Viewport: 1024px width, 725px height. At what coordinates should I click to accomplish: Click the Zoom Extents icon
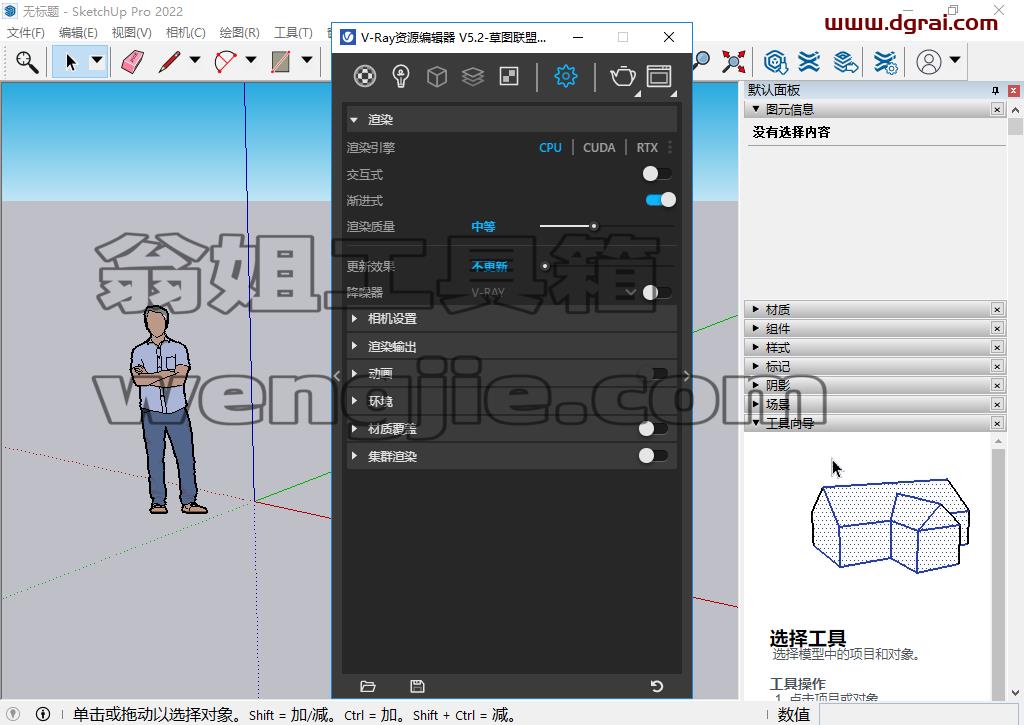(733, 61)
